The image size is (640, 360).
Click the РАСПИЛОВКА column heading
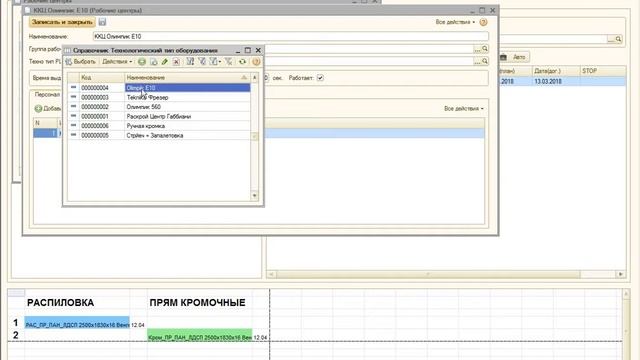click(x=60, y=302)
